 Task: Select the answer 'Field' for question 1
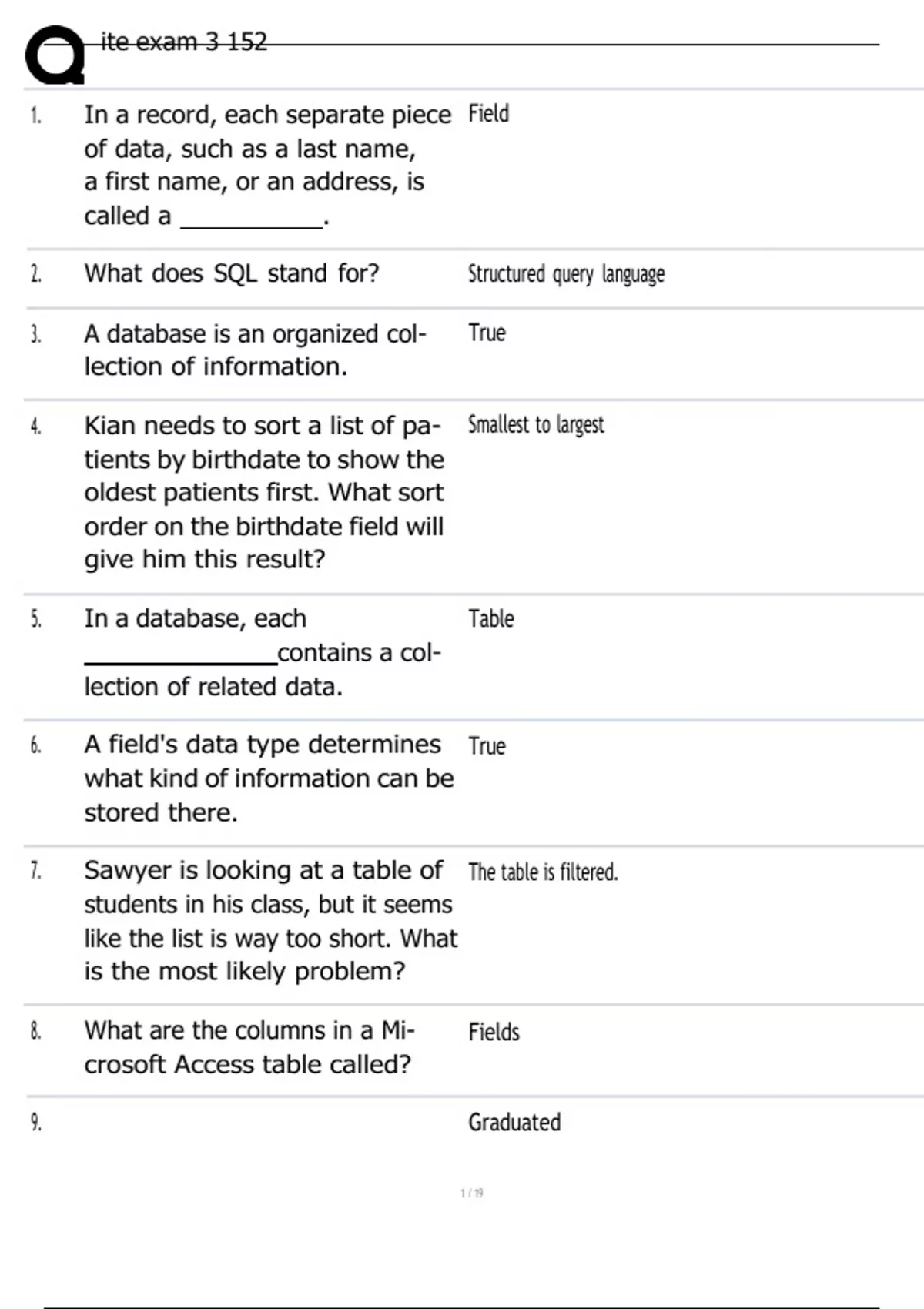click(x=488, y=114)
